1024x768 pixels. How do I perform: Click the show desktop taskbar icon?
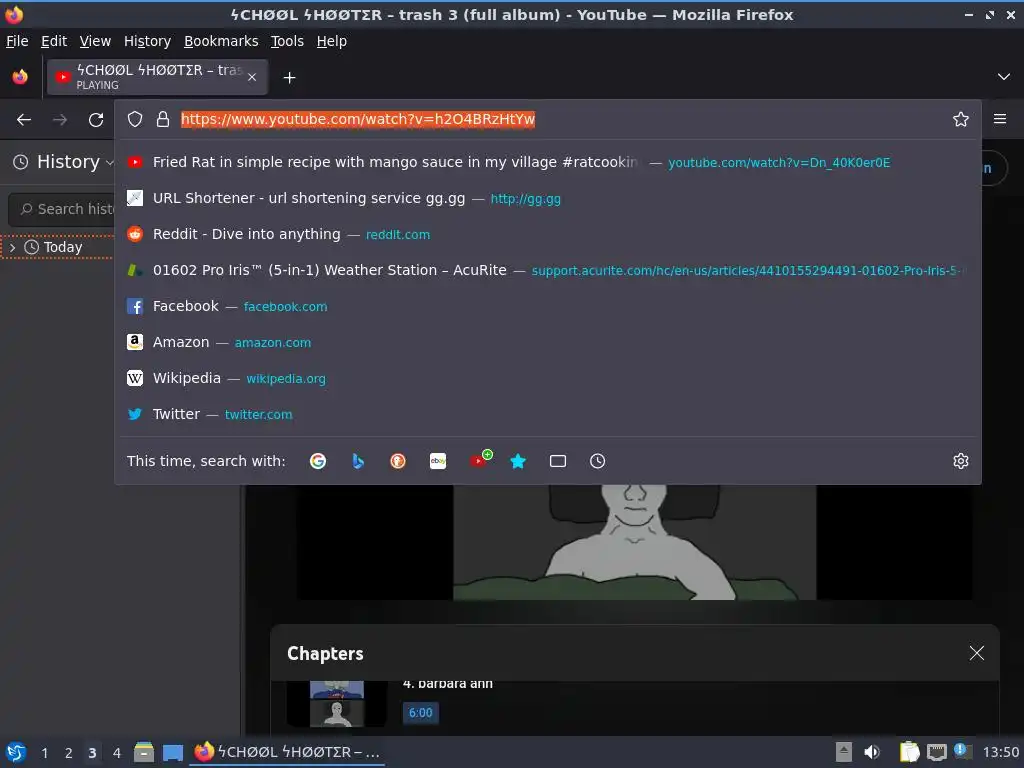[x=172, y=752]
